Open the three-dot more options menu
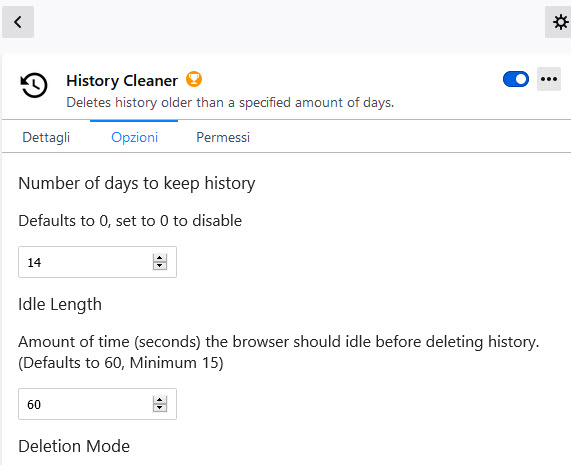 [x=549, y=79]
